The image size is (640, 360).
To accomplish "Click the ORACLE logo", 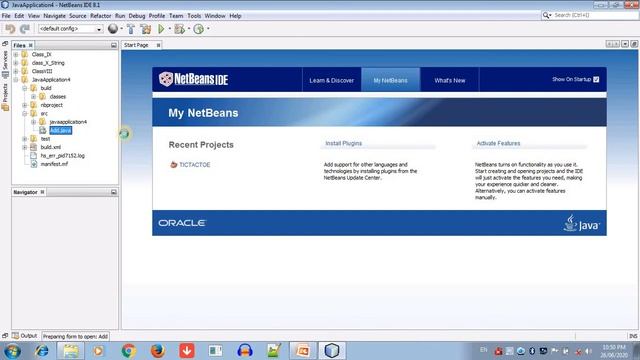I will (x=182, y=223).
